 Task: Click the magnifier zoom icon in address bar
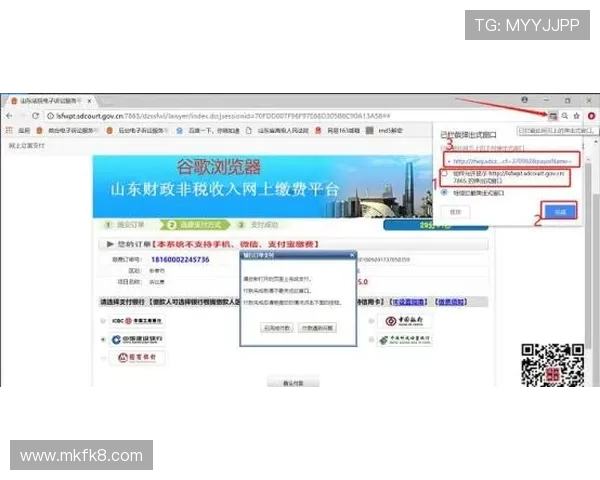pyautogui.click(x=565, y=116)
